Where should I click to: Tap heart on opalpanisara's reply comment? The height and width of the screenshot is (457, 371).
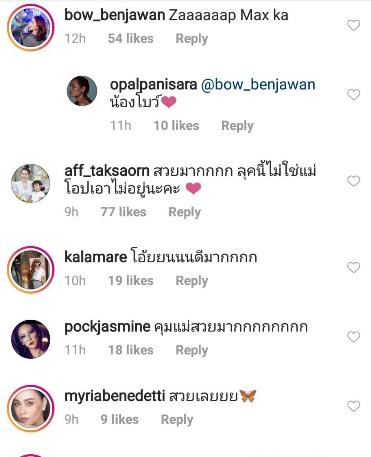354,95
